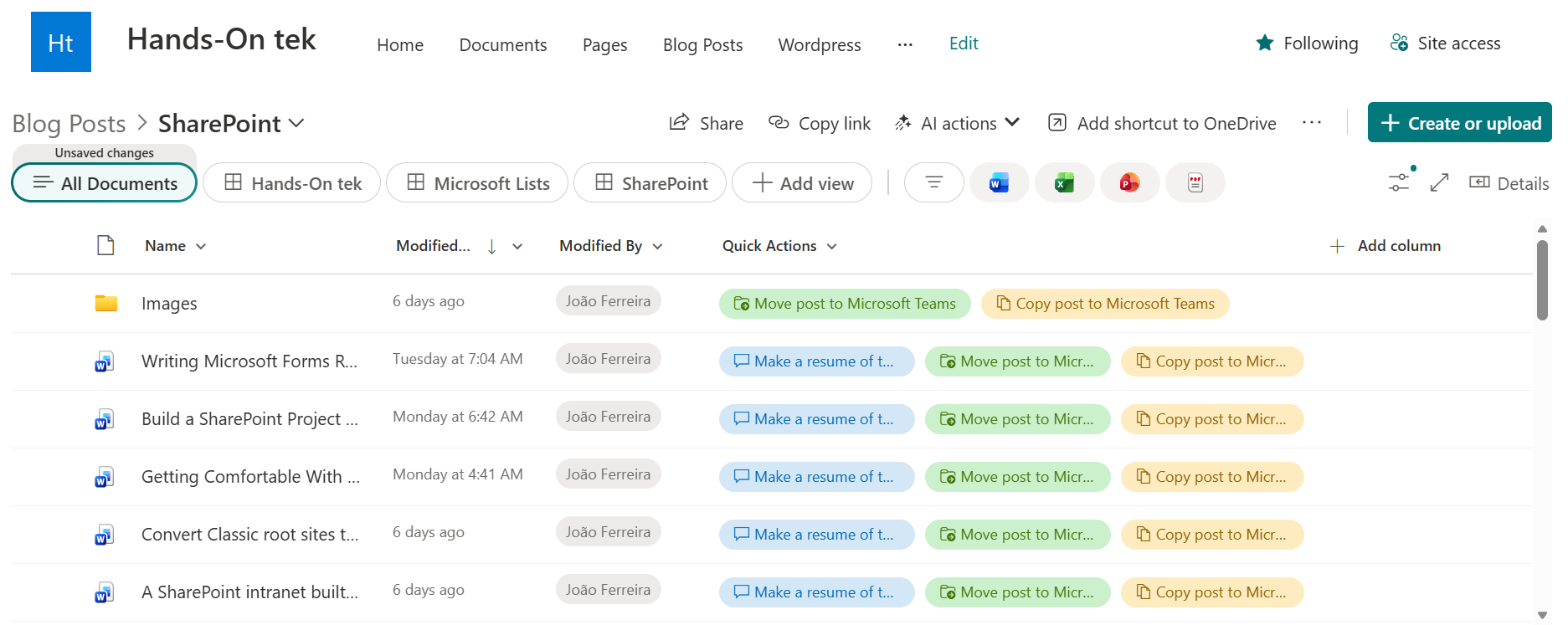The width and height of the screenshot is (1568, 625).
Task: Filter by Word documents pill
Action: coord(999,182)
